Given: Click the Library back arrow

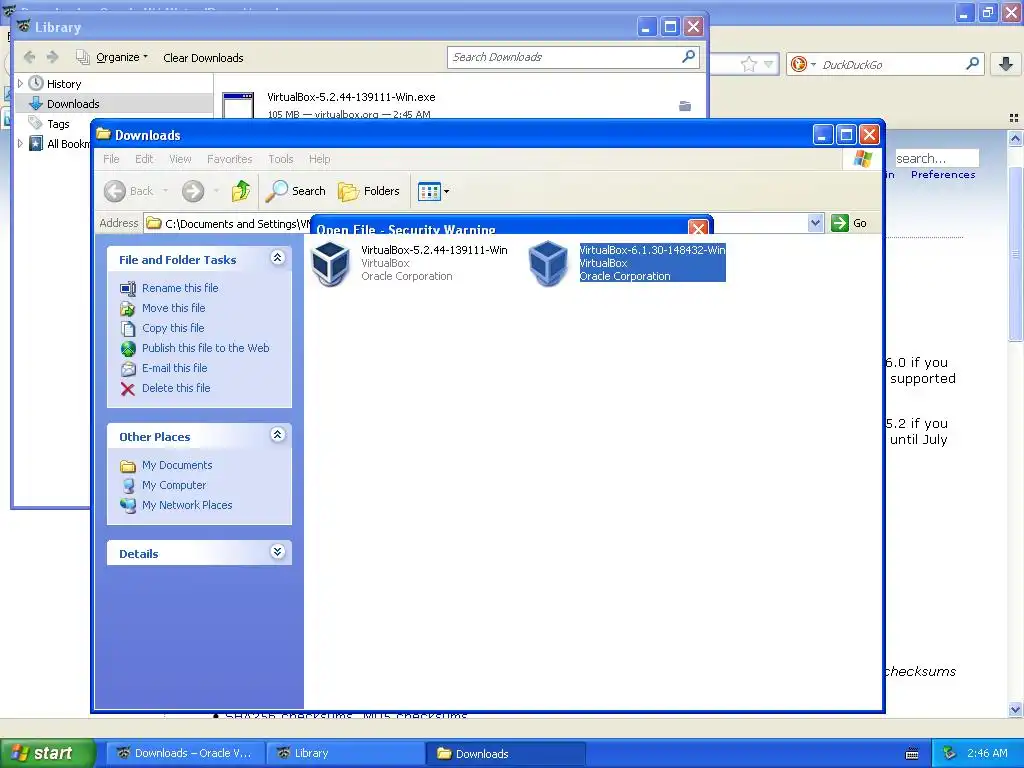Looking at the screenshot, I should (x=29, y=57).
